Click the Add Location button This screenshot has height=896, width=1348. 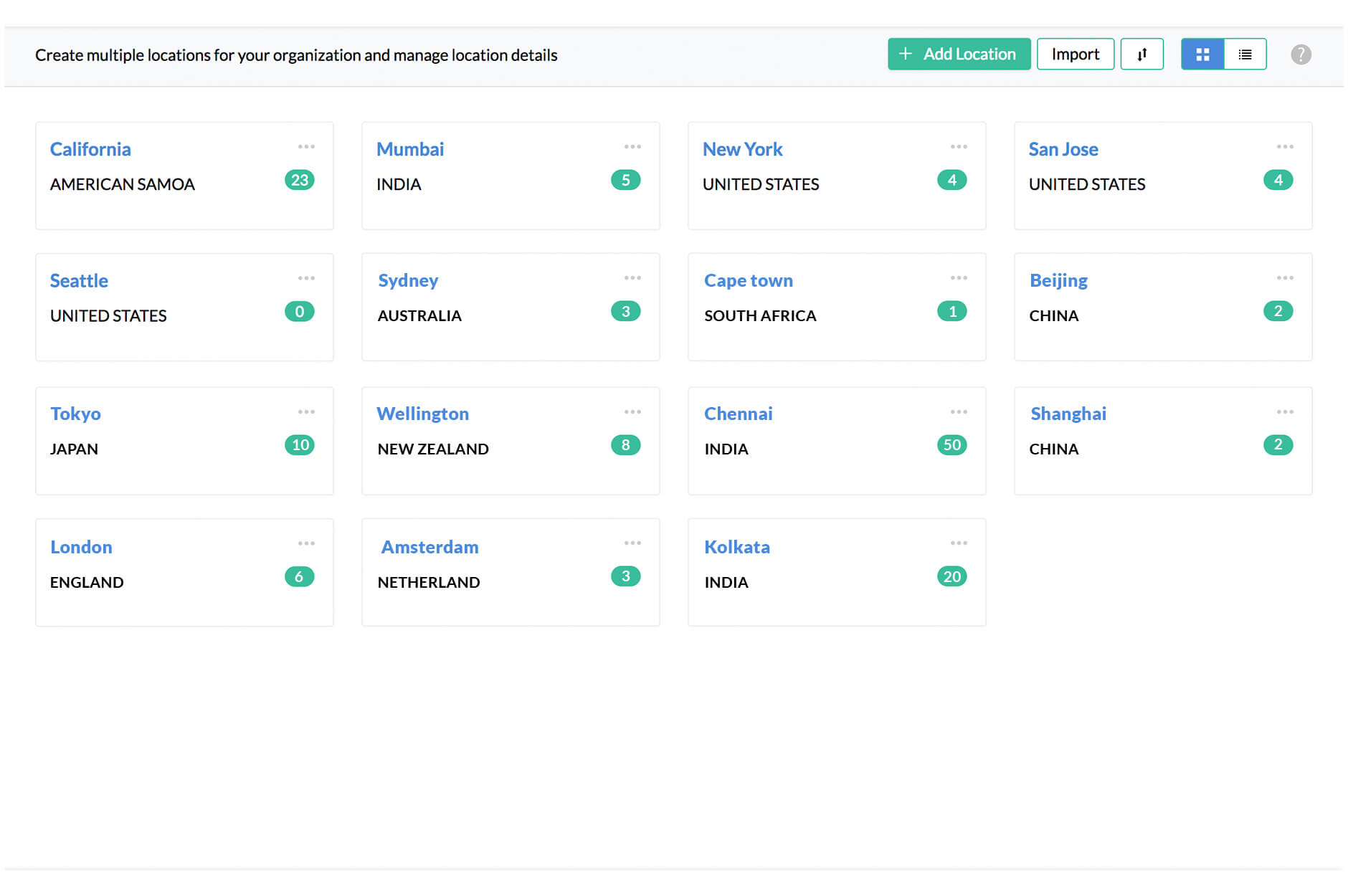pyautogui.click(x=959, y=54)
